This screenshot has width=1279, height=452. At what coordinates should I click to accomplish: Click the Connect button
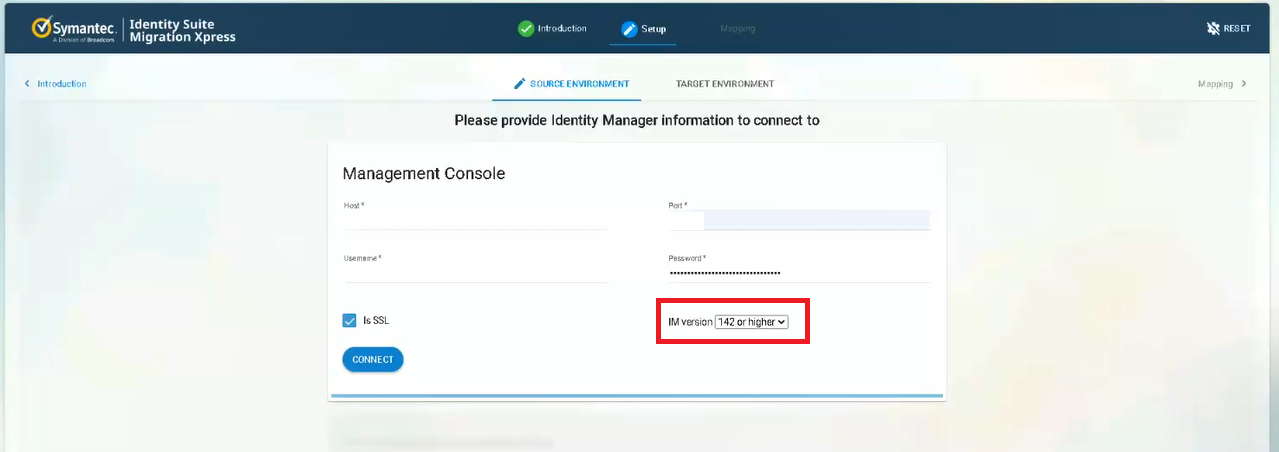click(x=373, y=360)
